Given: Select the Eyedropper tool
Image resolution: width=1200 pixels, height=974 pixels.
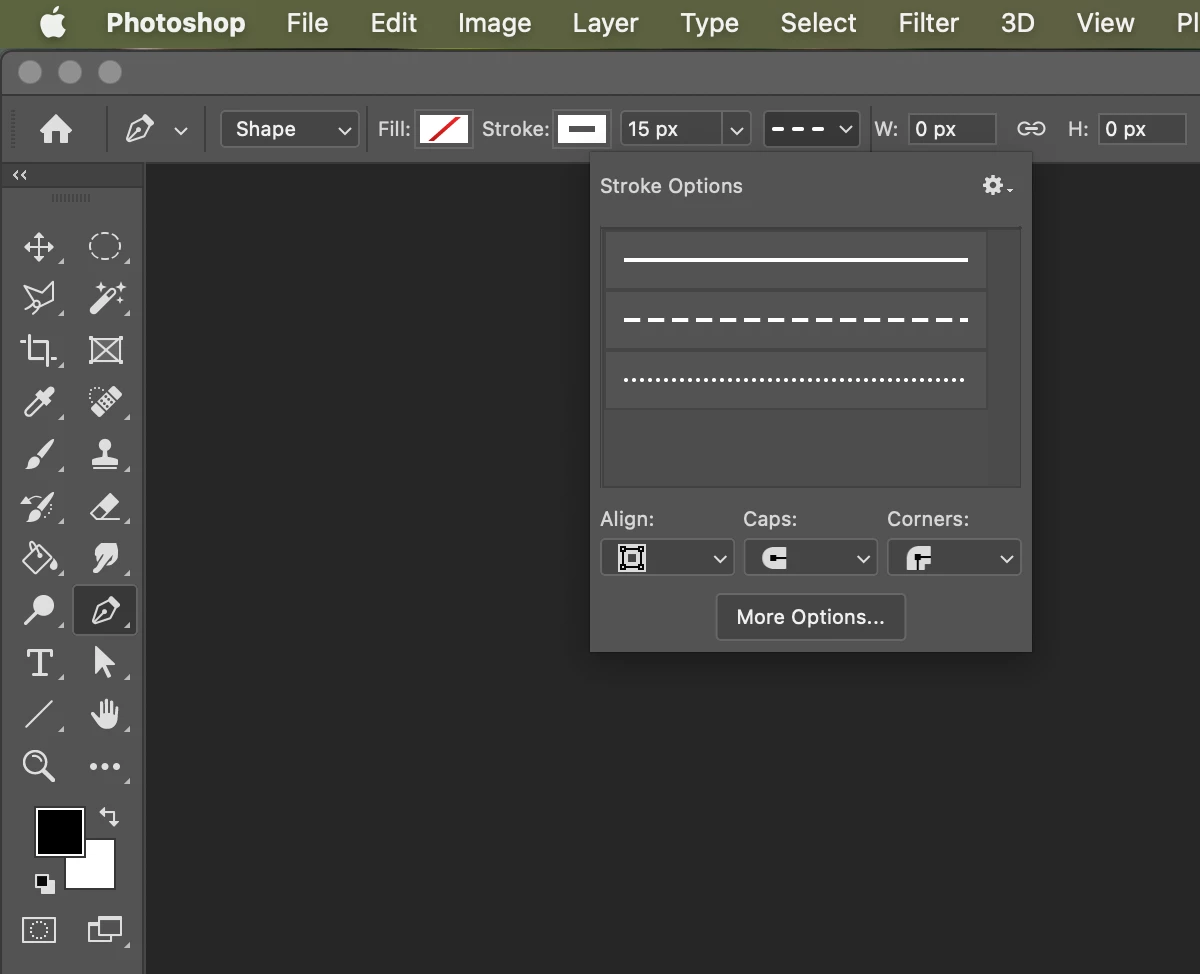Looking at the screenshot, I should pyautogui.click(x=39, y=402).
